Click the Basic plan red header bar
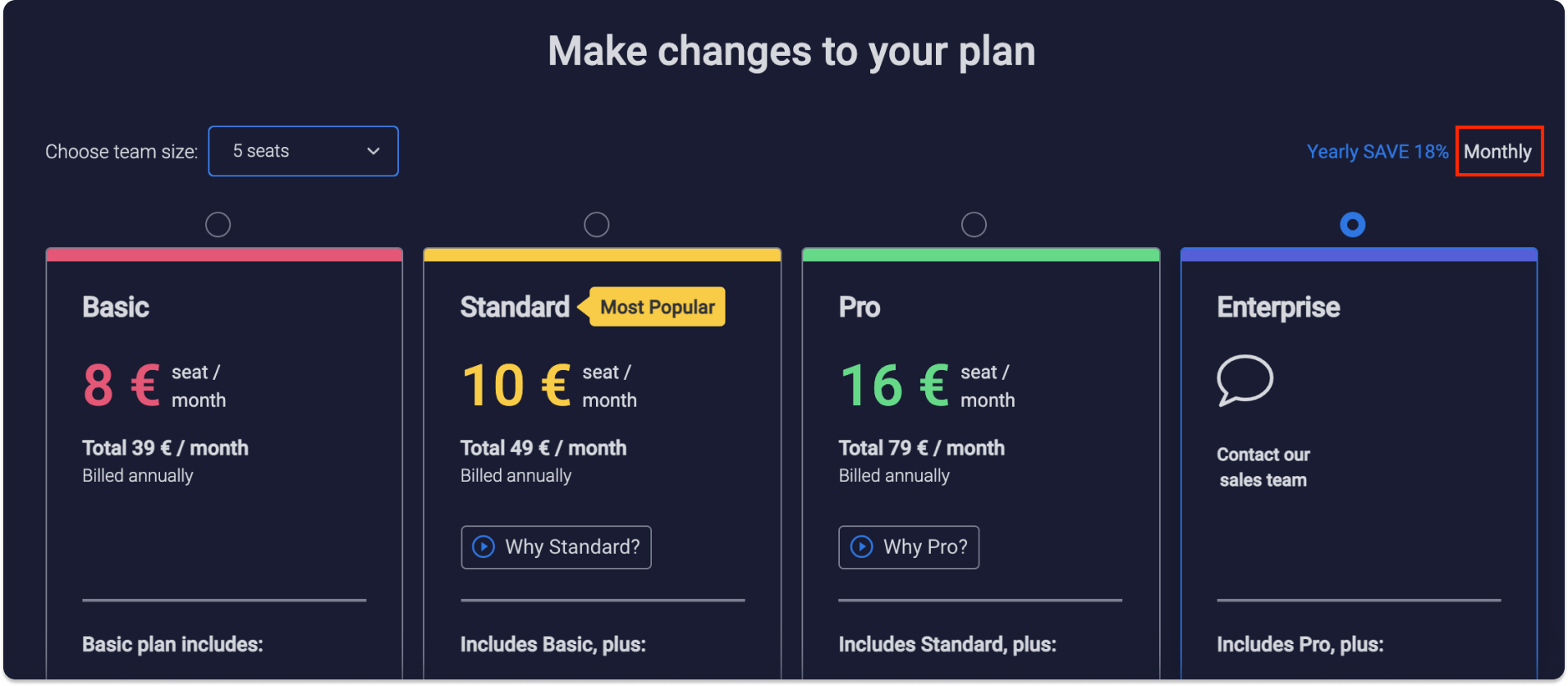Screen dimensions: 1568x686 (x=224, y=254)
